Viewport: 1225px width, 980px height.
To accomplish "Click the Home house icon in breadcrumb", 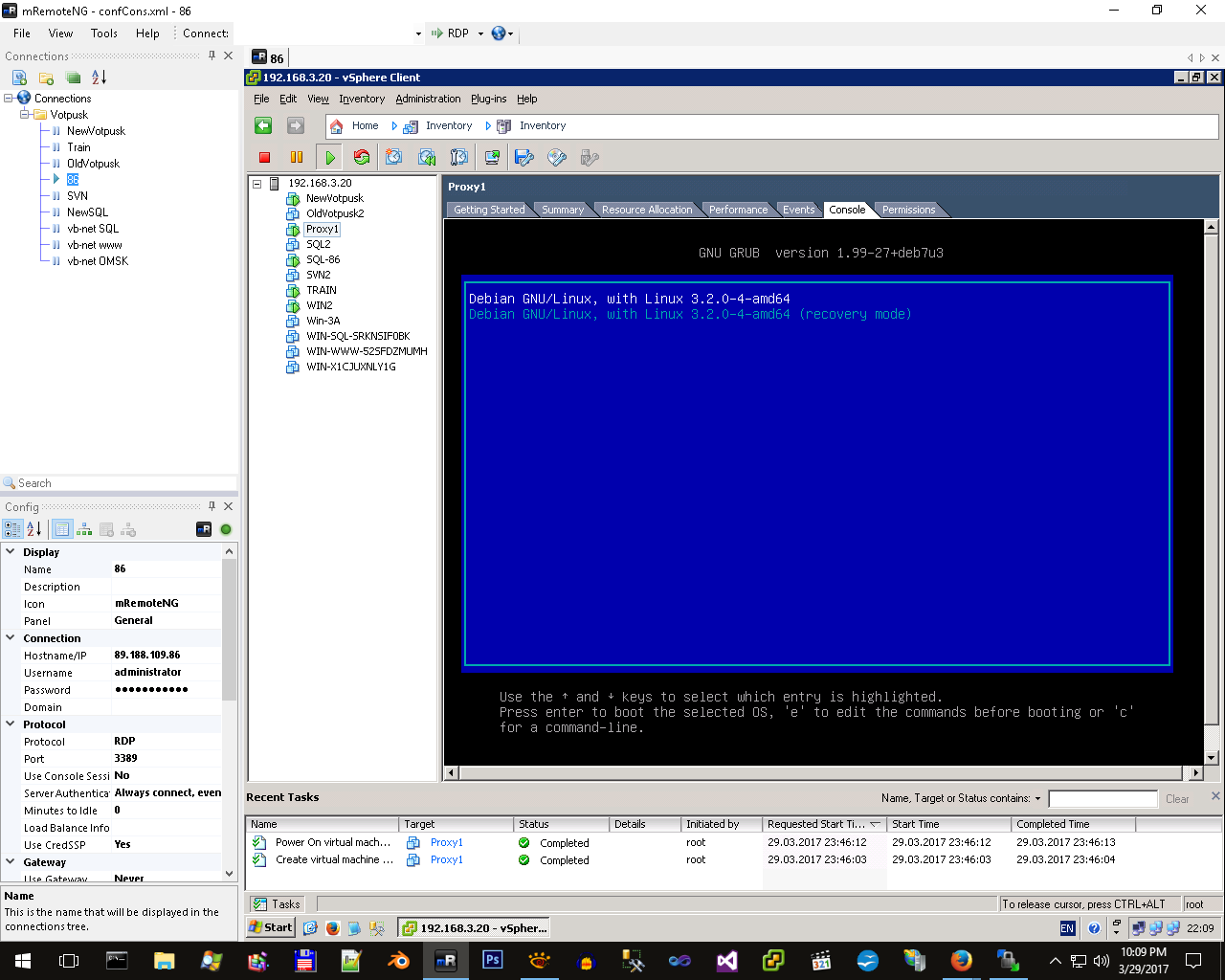I will coord(336,125).
